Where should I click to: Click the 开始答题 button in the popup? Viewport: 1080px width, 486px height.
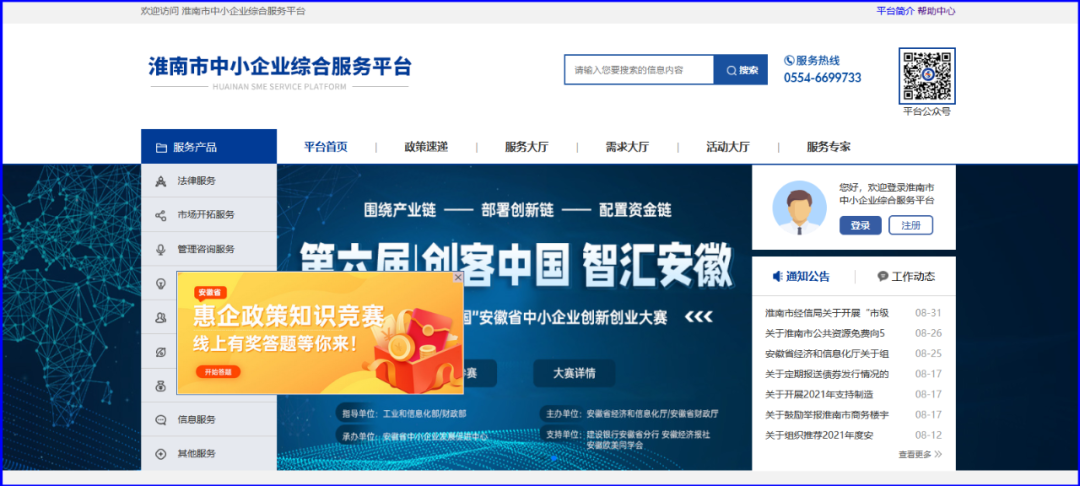217,372
